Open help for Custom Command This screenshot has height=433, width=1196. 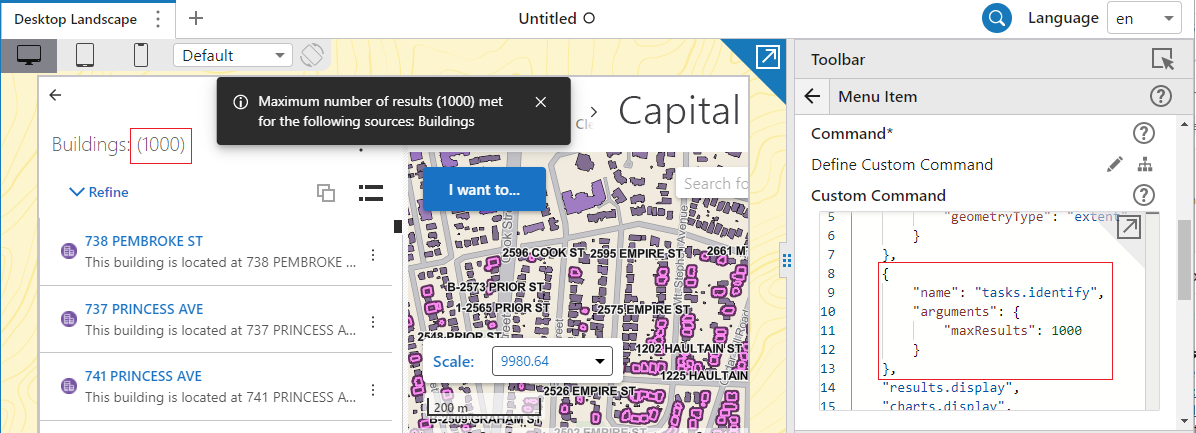click(1143, 194)
